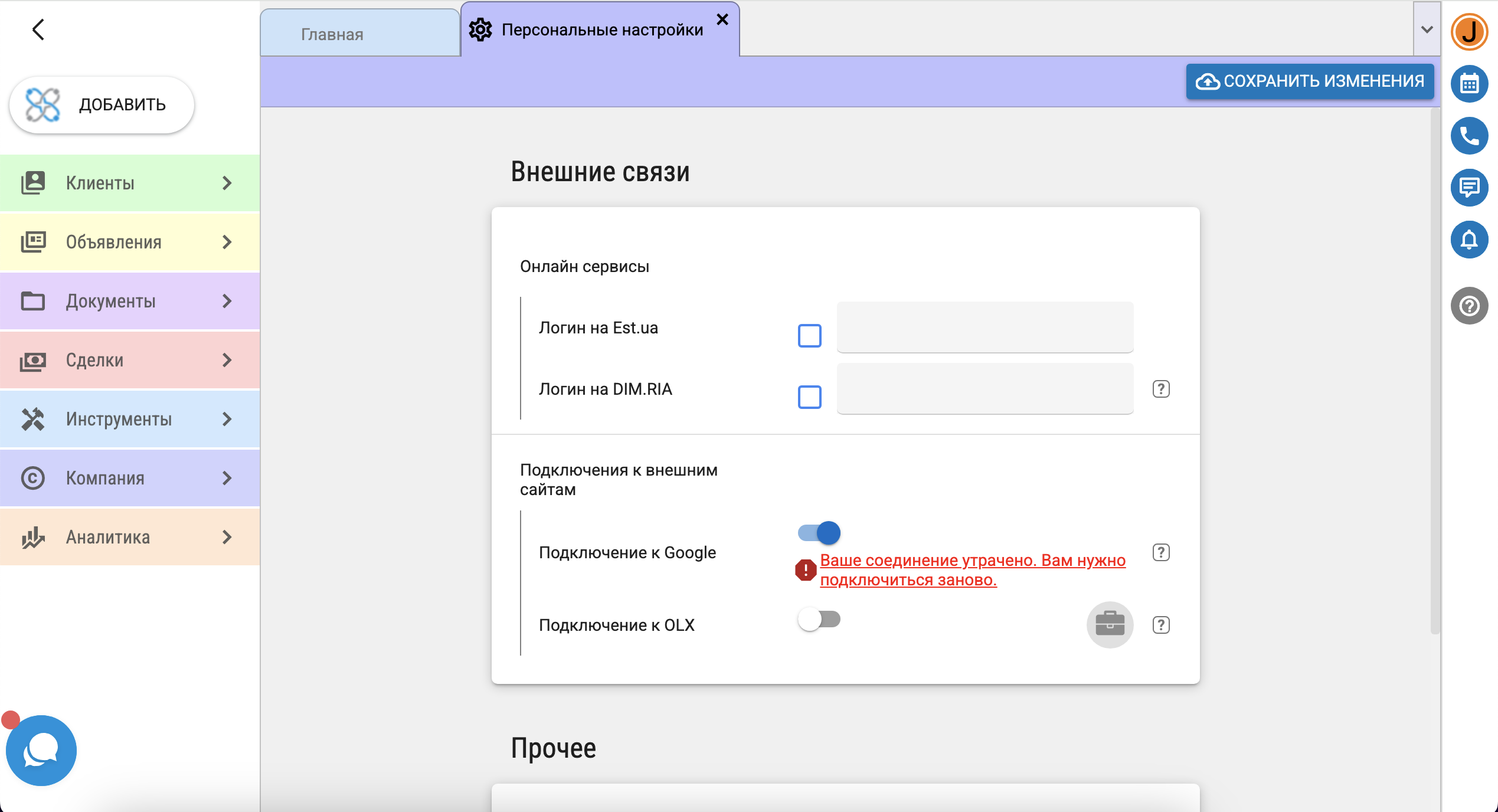Image resolution: width=1498 pixels, height=812 pixels.
Task: Open notifications bell icon
Action: (1468, 240)
